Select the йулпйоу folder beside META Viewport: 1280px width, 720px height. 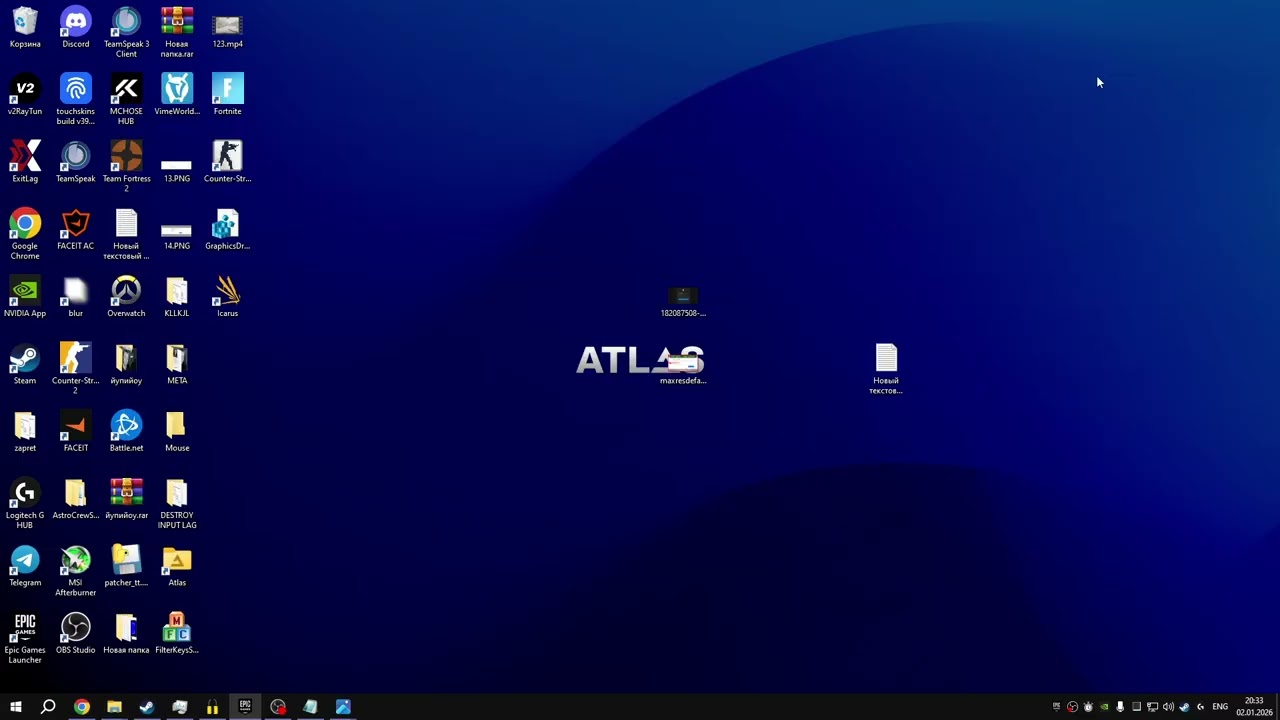coord(126,364)
